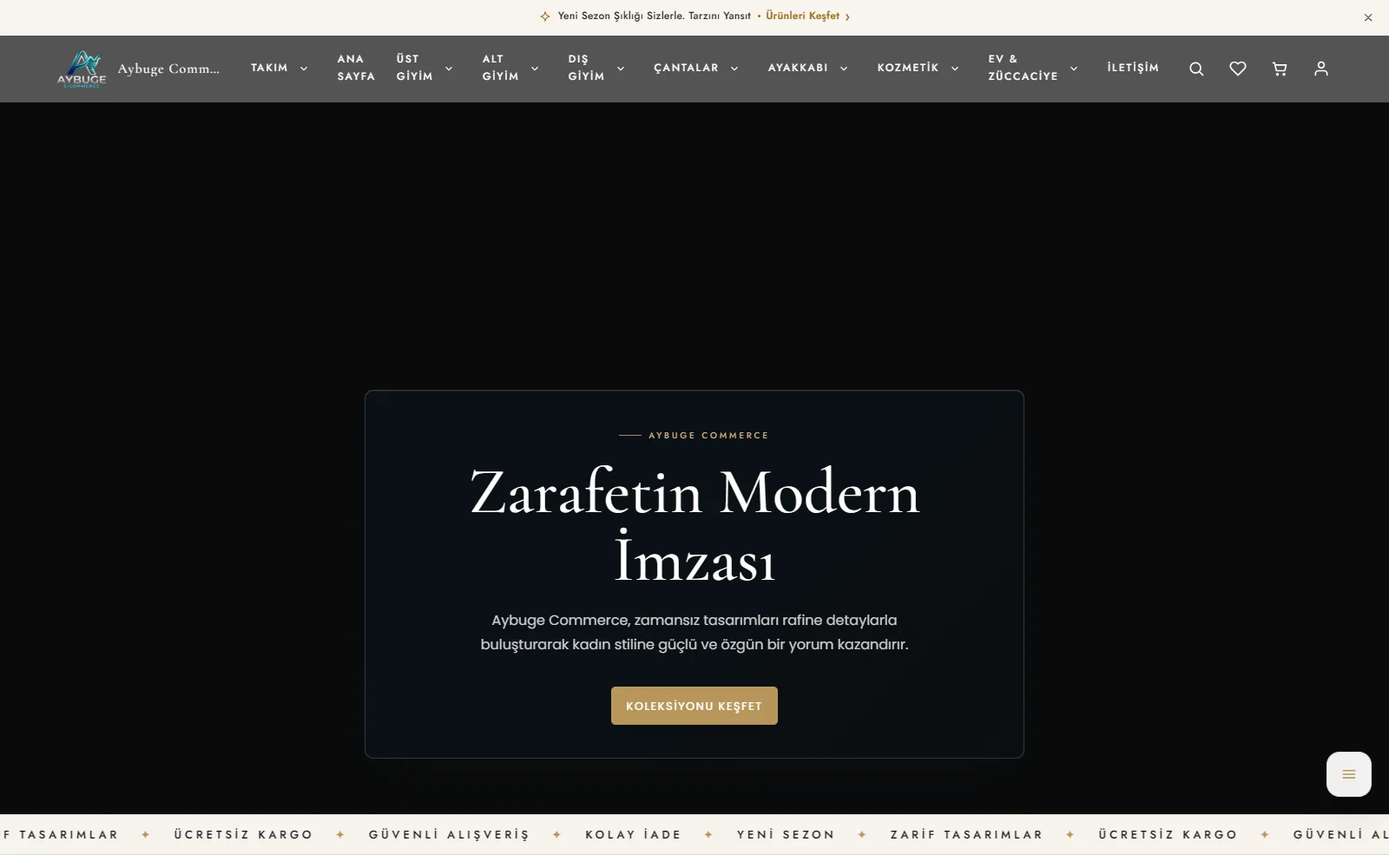
Task: Select the AYAKKABI menu label
Action: pos(798,68)
